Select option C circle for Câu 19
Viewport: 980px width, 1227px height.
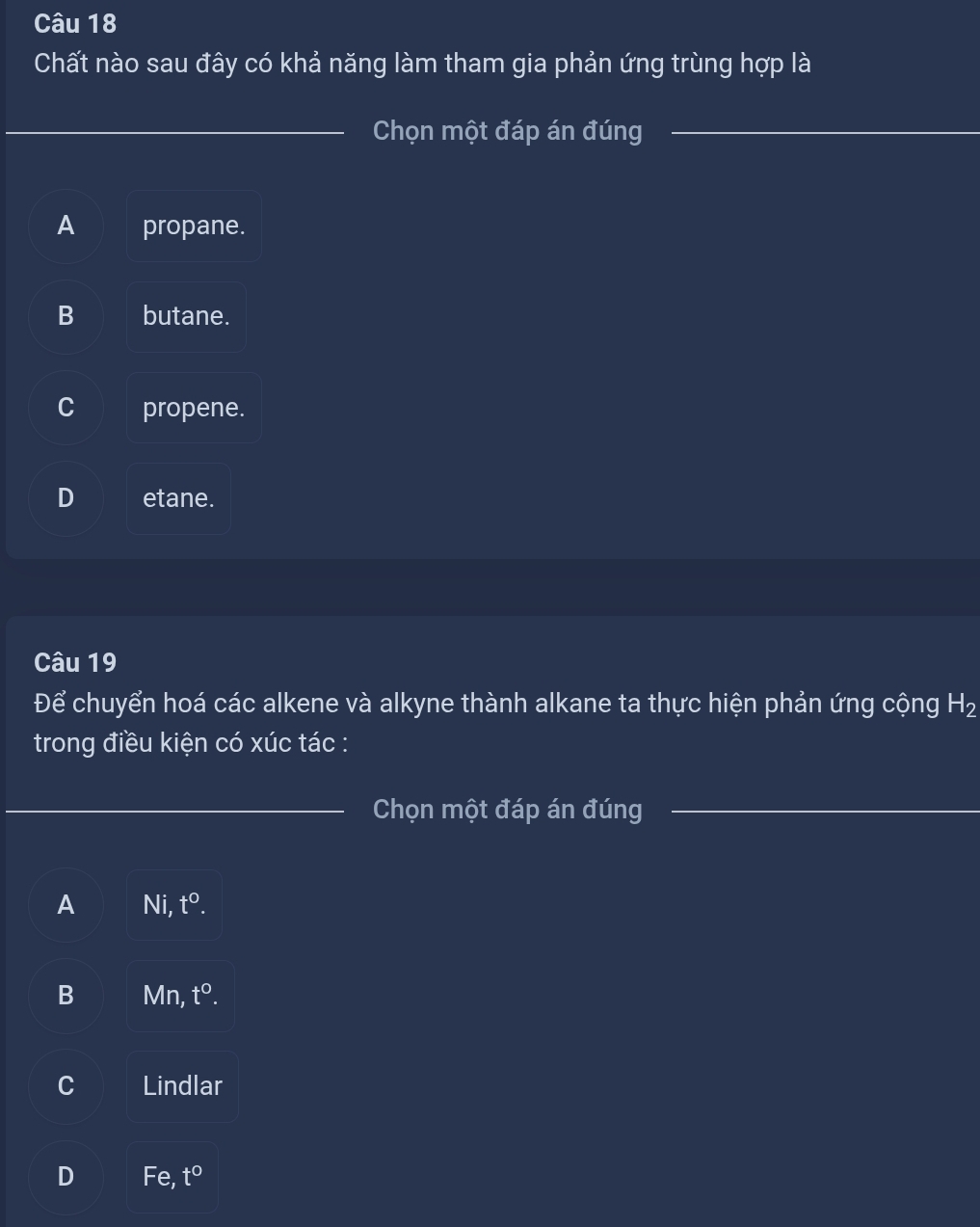(x=66, y=1086)
